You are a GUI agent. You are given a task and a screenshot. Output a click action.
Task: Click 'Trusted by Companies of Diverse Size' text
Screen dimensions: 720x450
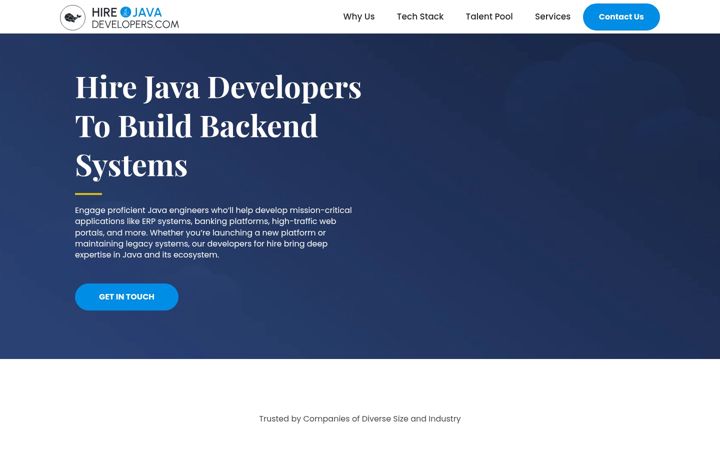pos(360,419)
